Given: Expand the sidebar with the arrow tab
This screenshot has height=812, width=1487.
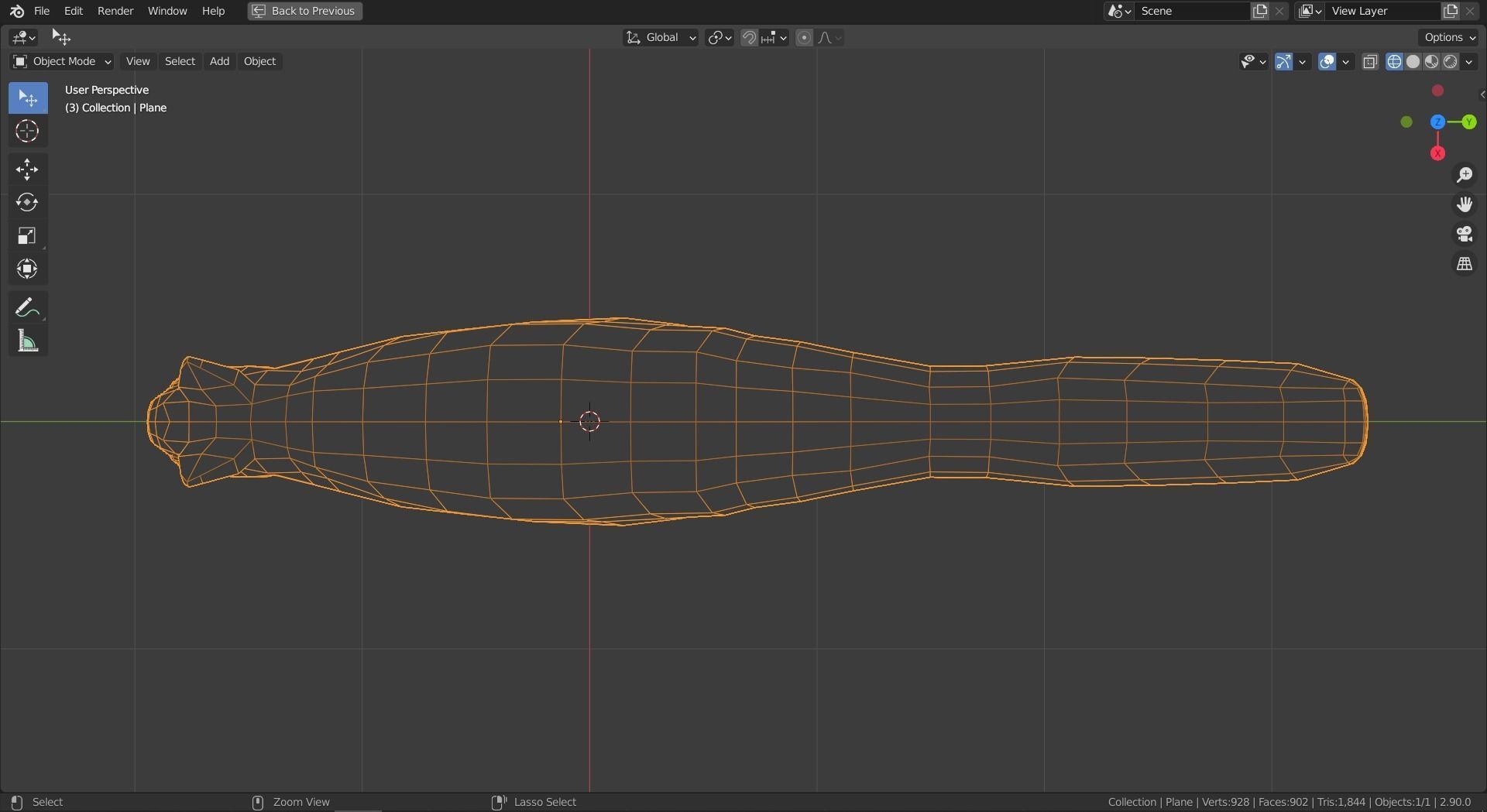Looking at the screenshot, I should 1482,94.
